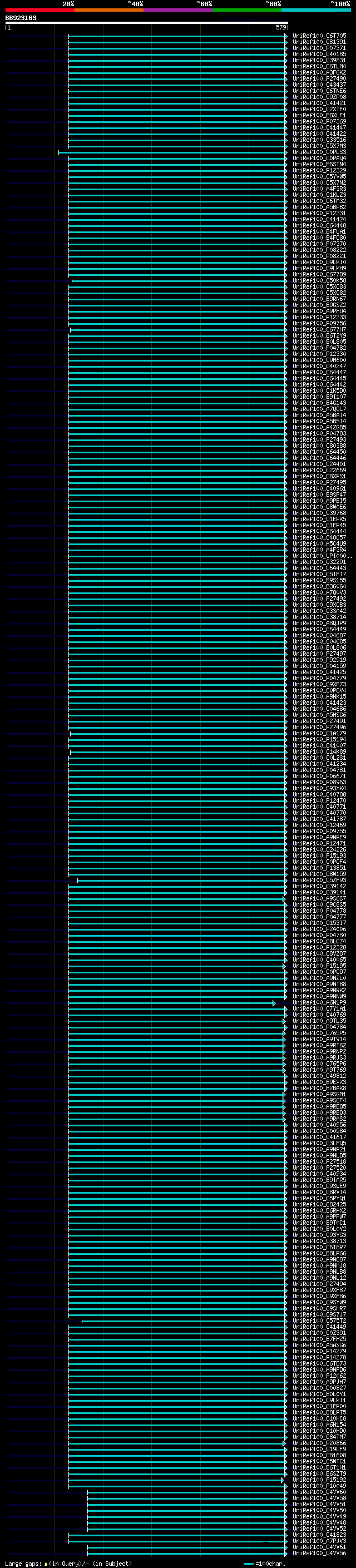This screenshot has width=356, height=1568.
Task: Select the UniRef100_P15195 label
Action: pyautogui.click(x=319, y=966)
